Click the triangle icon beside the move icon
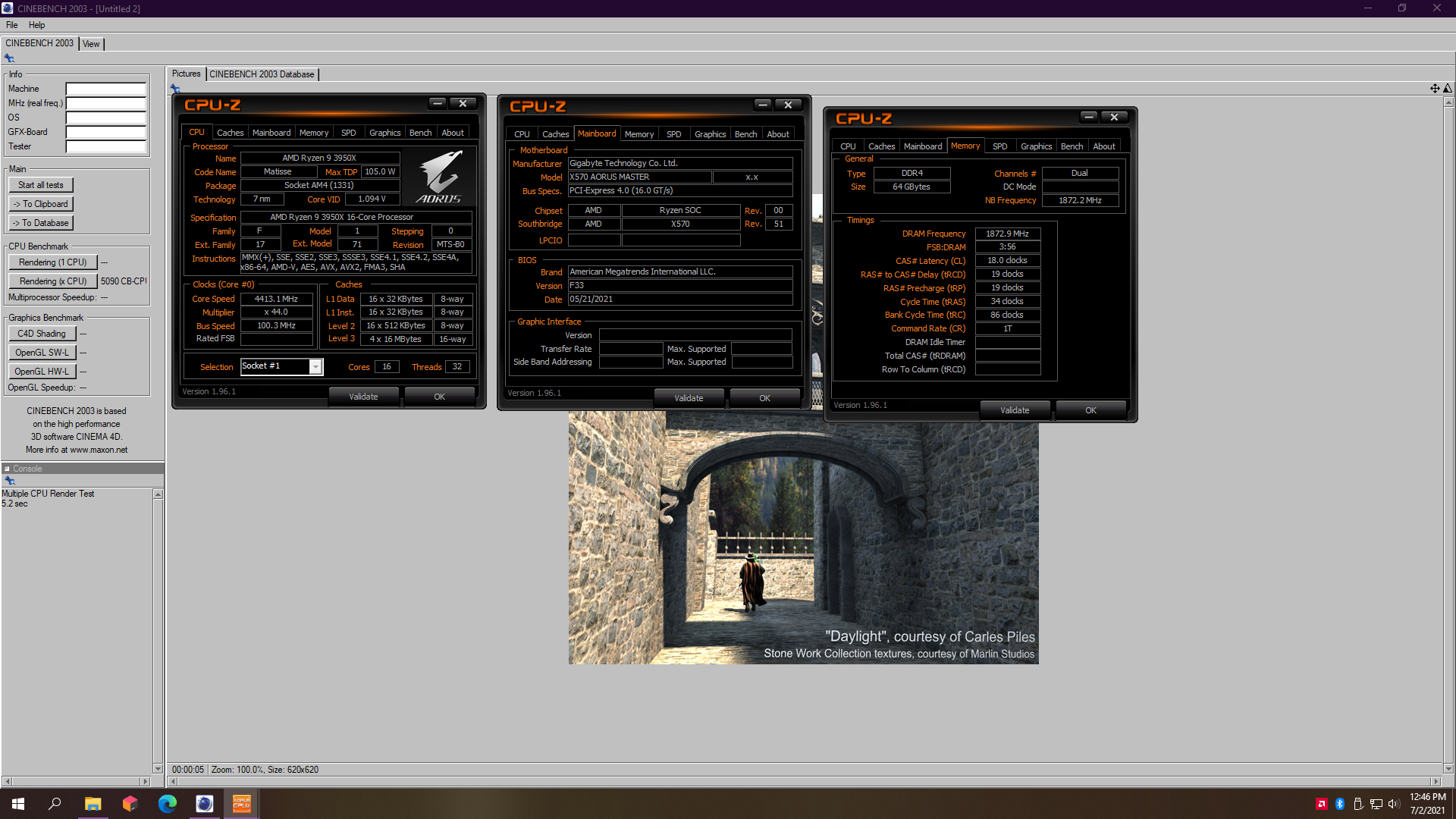Screen dimensions: 1456x819 point(1448,89)
